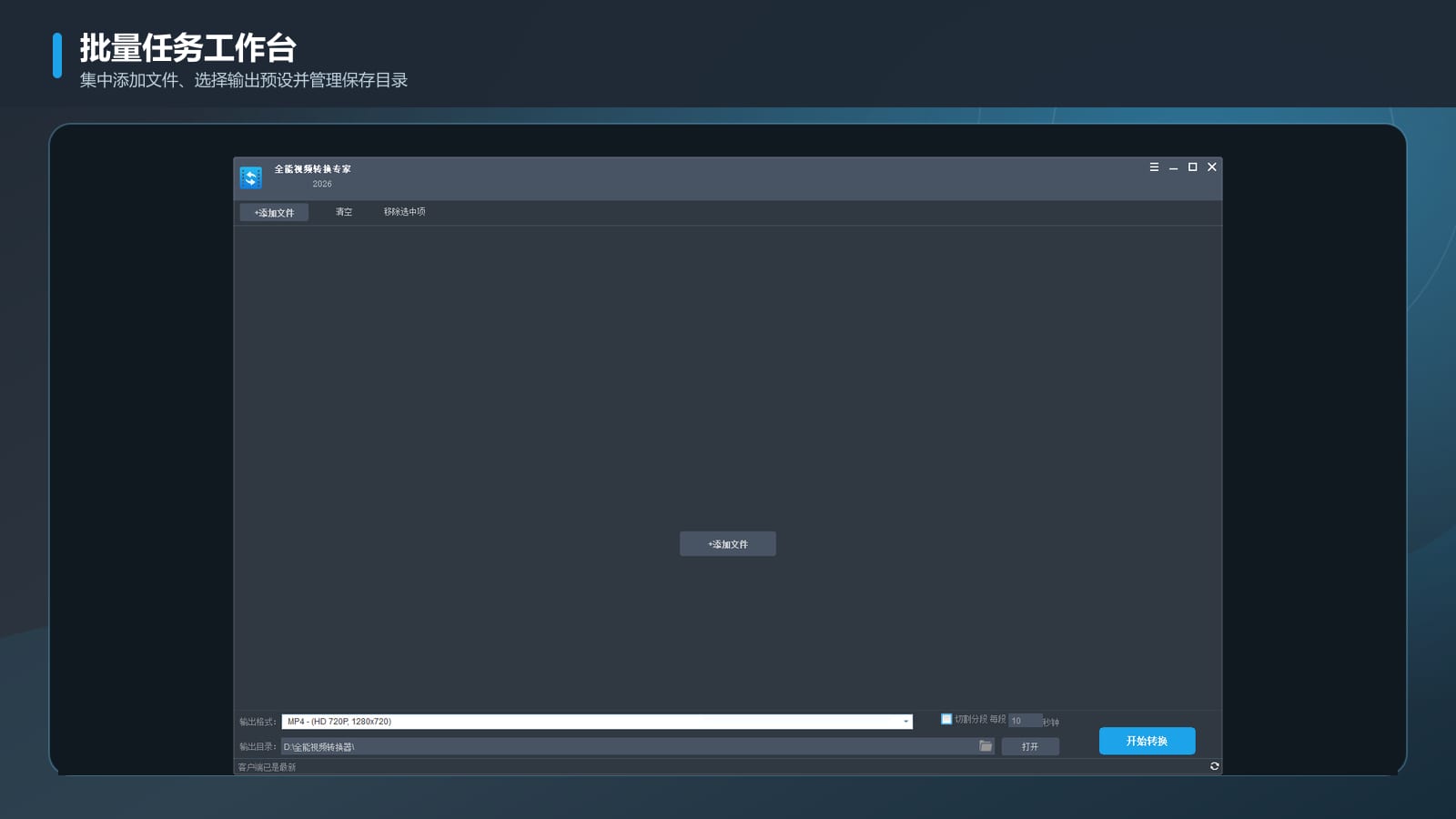Image resolution: width=1456 pixels, height=819 pixels.
Task: Click the refresh update icon in status bar
Action: coord(1214,766)
